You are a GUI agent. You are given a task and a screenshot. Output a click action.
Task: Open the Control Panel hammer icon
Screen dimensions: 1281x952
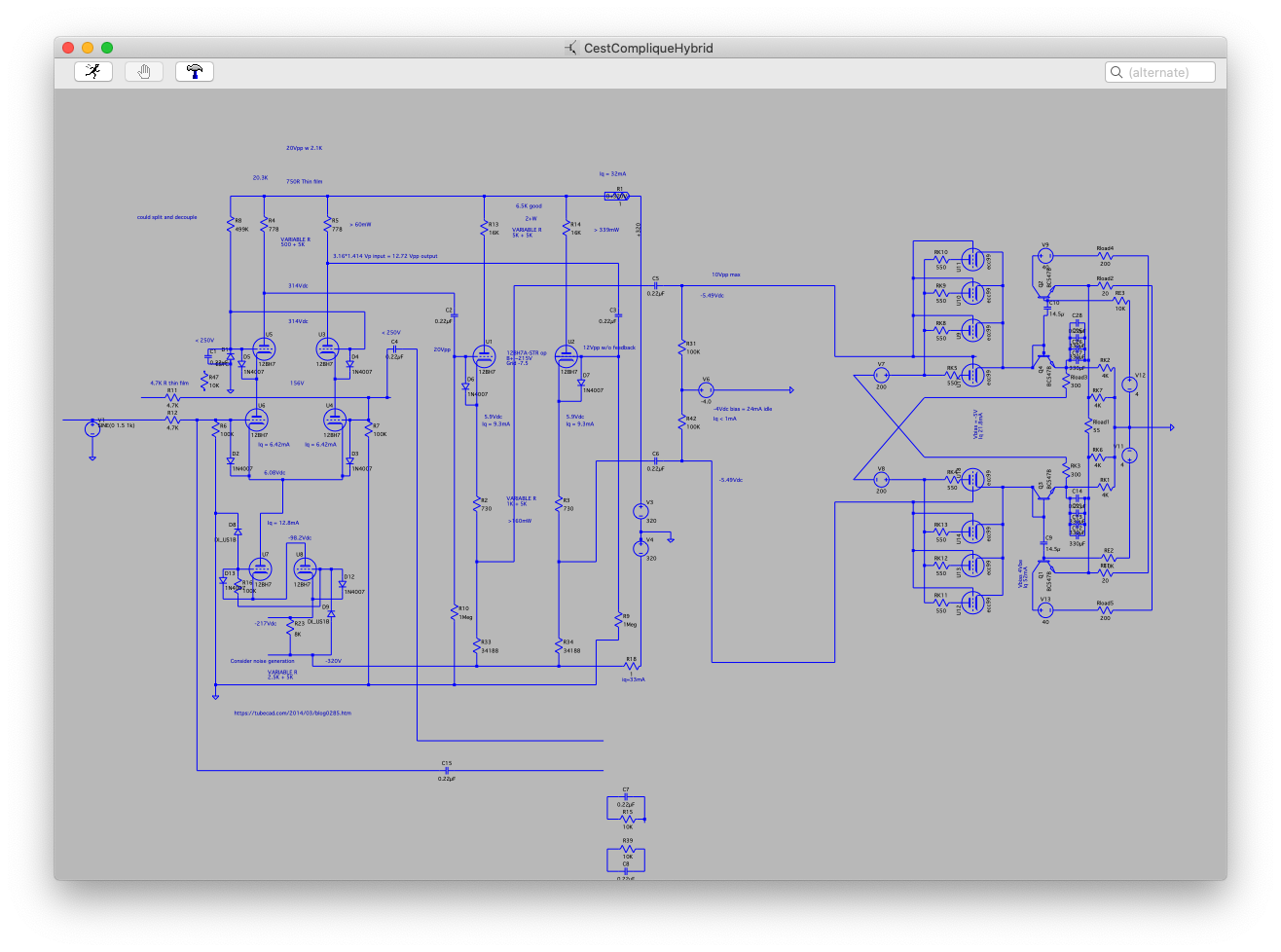[x=195, y=71]
